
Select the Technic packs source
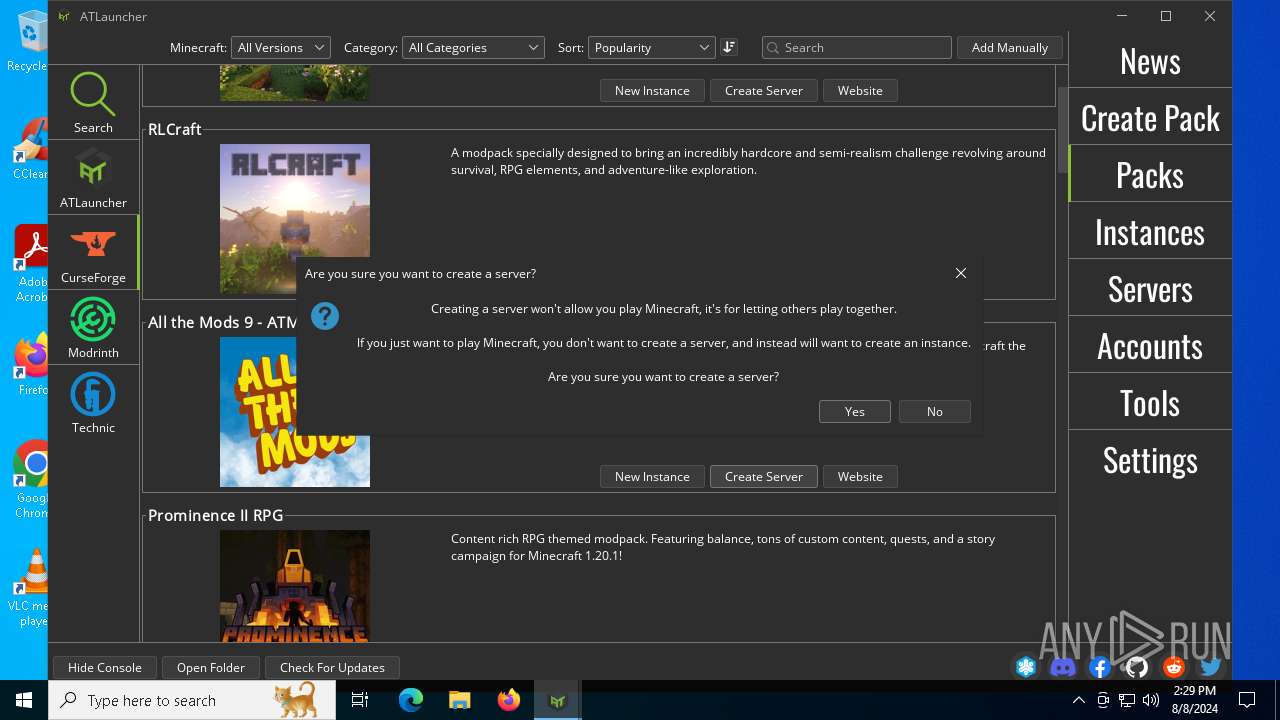point(93,403)
